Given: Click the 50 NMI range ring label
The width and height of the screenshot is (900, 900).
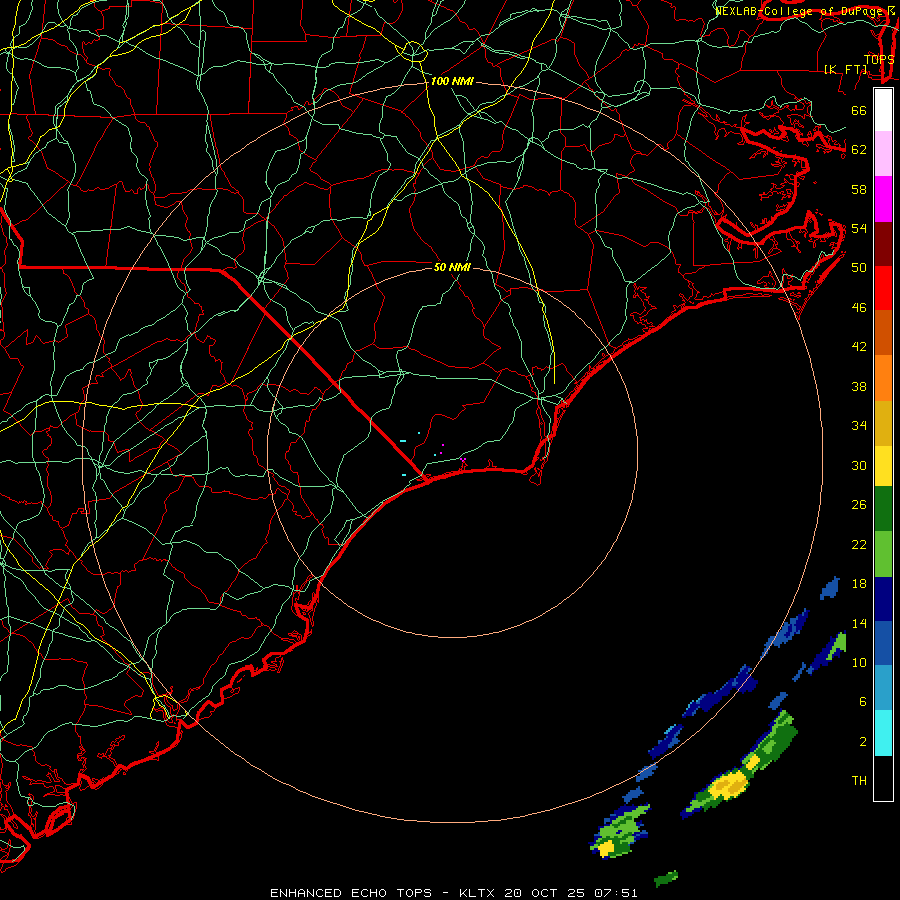Looking at the screenshot, I should click(452, 267).
